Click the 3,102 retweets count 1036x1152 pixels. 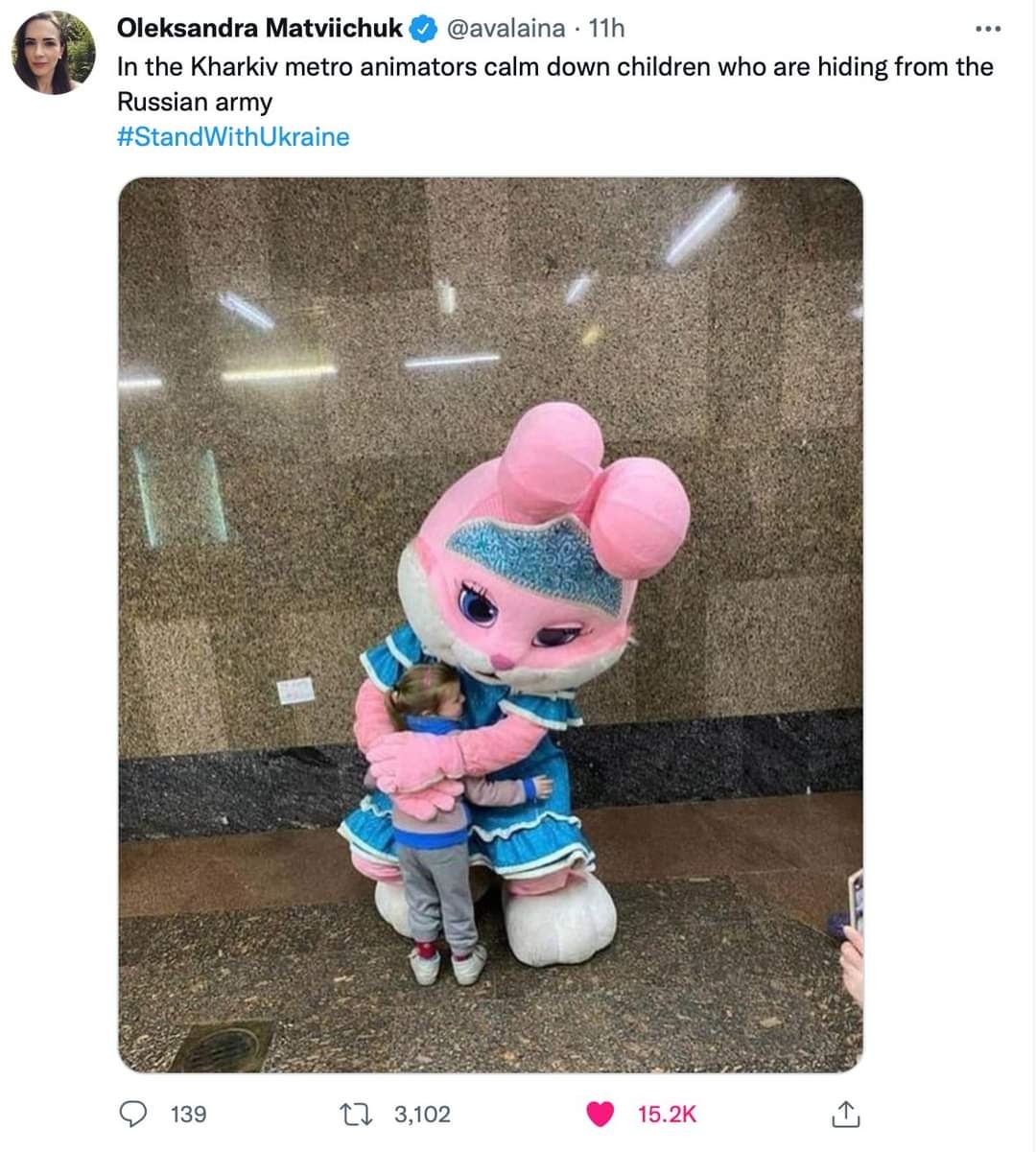422,1114
